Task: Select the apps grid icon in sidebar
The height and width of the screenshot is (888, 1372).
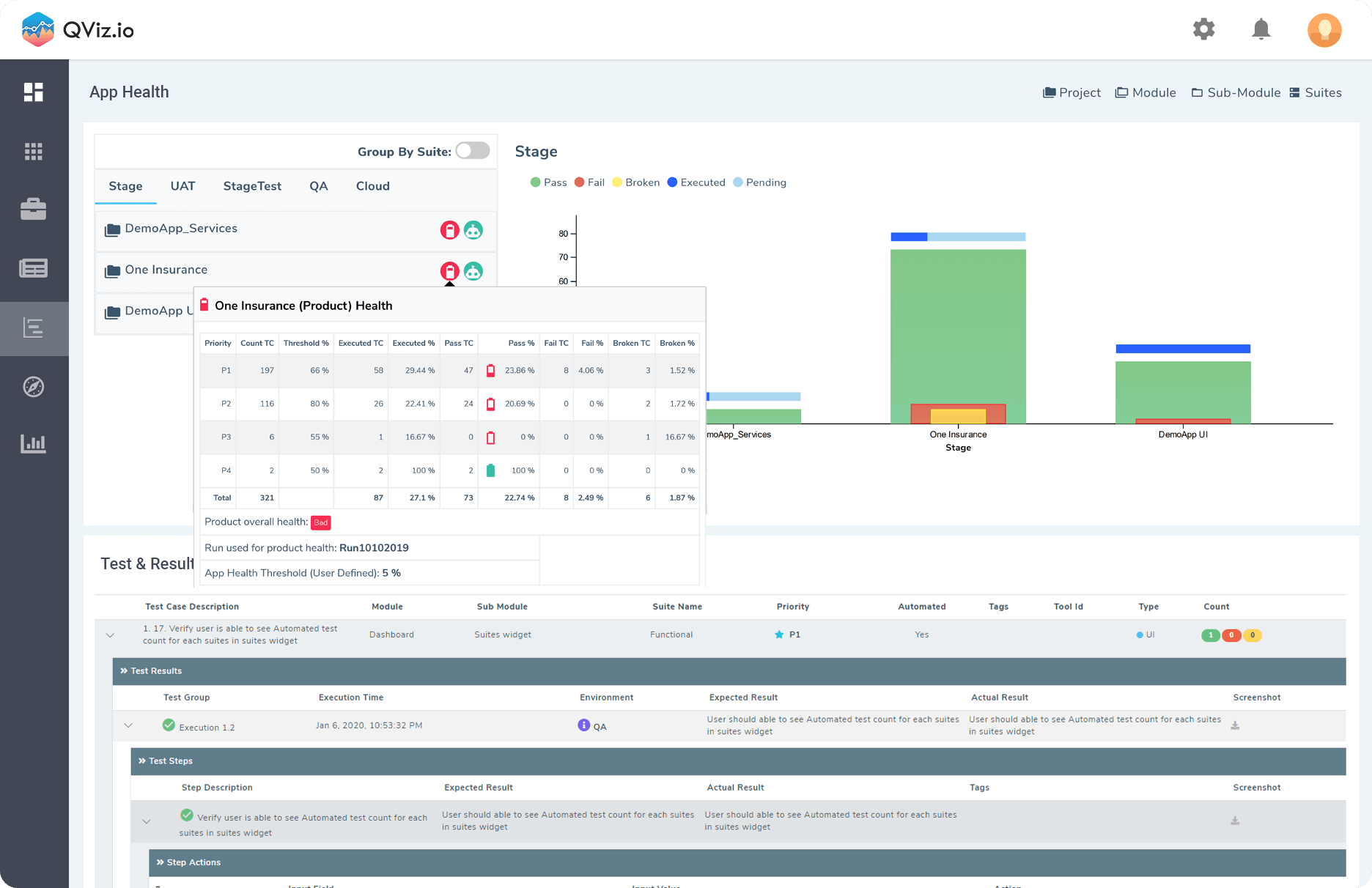Action: (34, 151)
